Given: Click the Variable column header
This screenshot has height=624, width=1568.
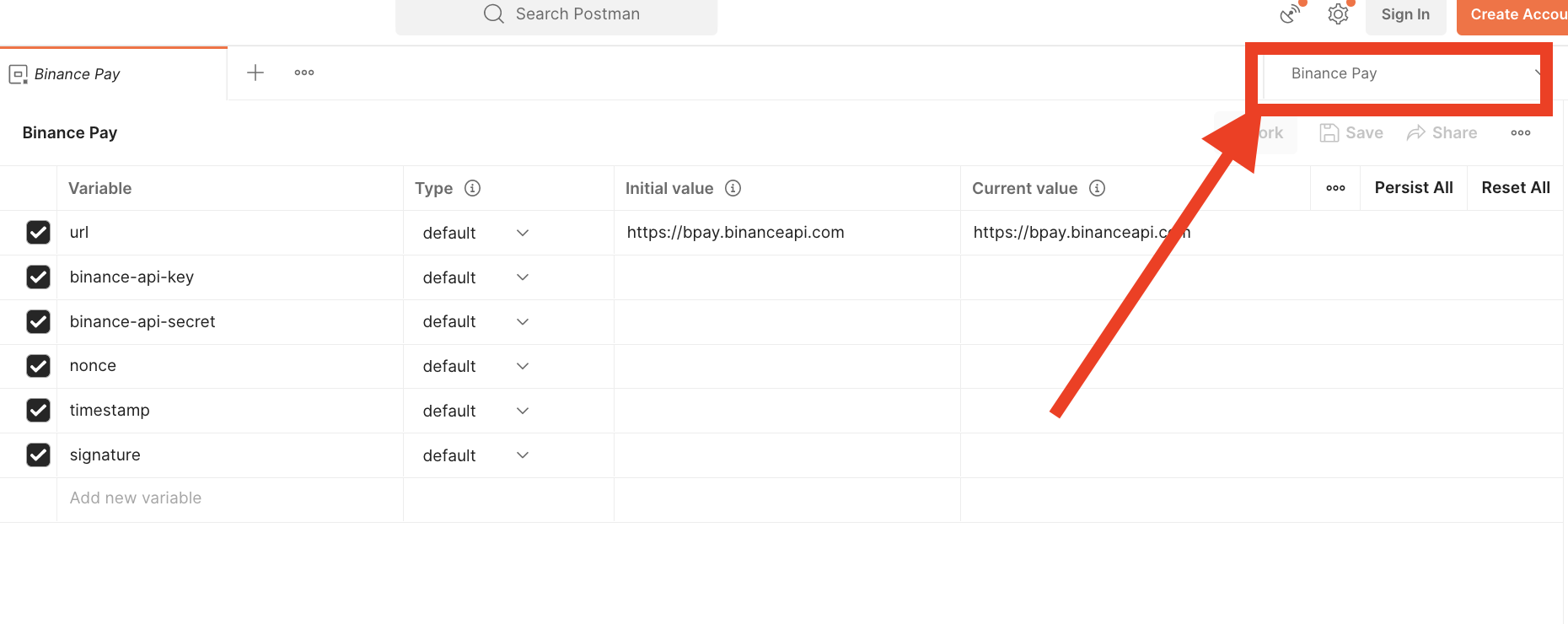Looking at the screenshot, I should coord(100,188).
